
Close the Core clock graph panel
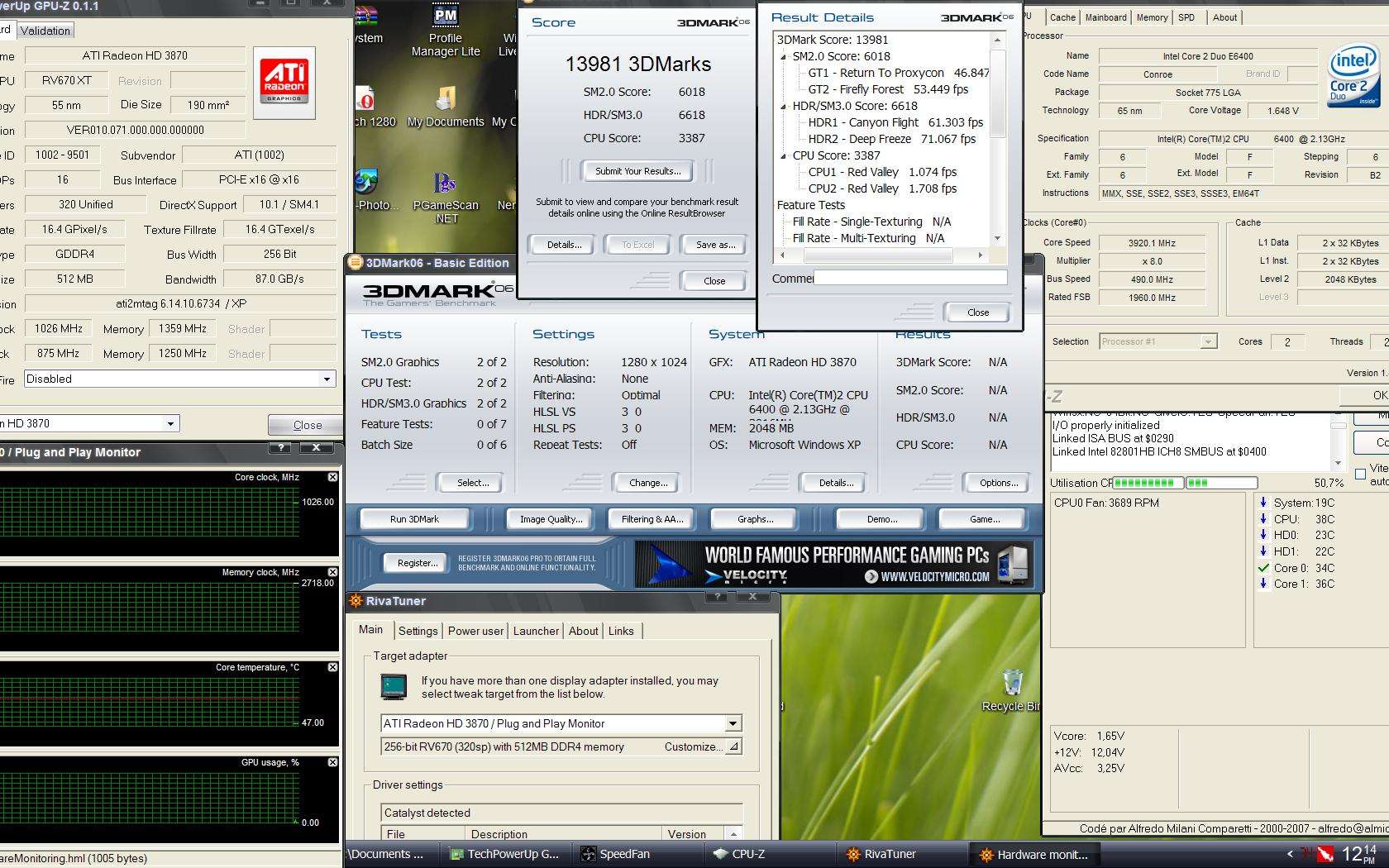pyautogui.click(x=332, y=477)
